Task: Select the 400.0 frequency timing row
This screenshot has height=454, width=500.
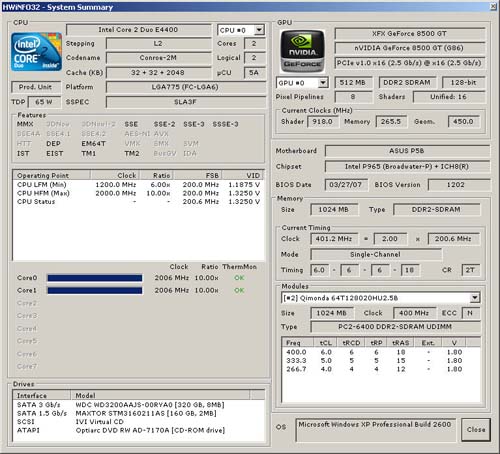Action: [x=381, y=352]
